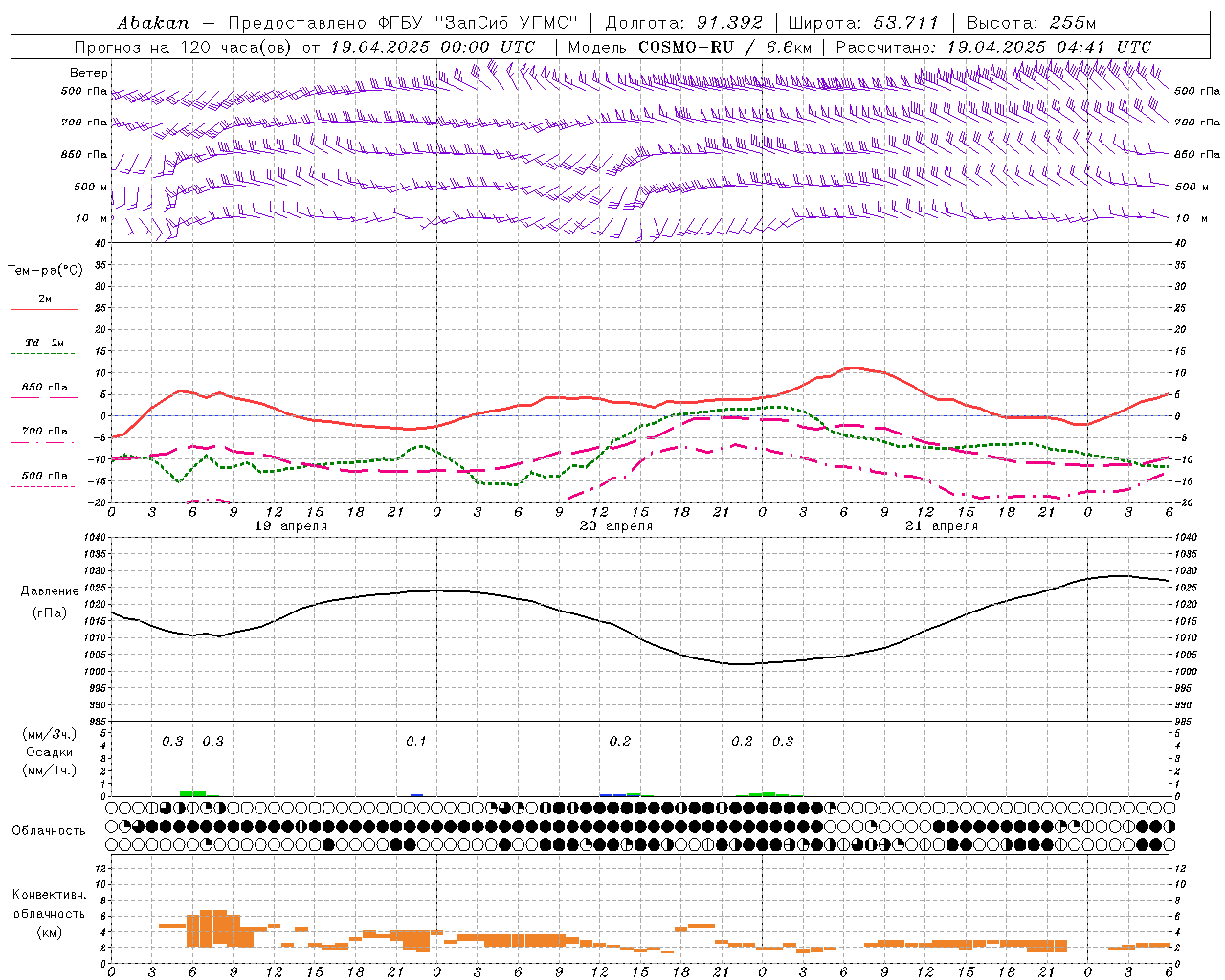Click the dashed line sample under Td 2м
This screenshot has width=1225, height=980.
tap(43, 354)
